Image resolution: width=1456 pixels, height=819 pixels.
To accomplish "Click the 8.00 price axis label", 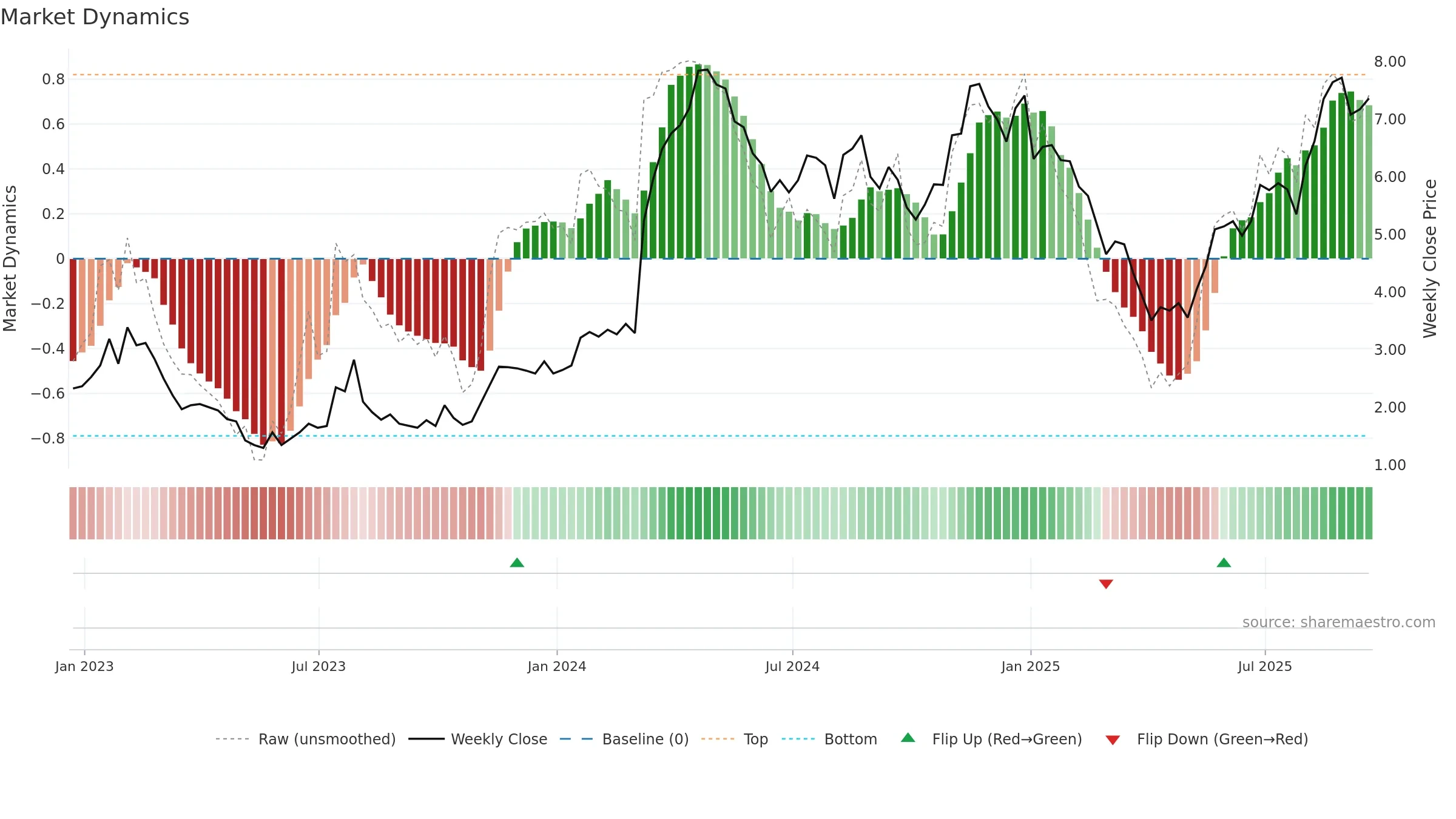I will [x=1390, y=61].
